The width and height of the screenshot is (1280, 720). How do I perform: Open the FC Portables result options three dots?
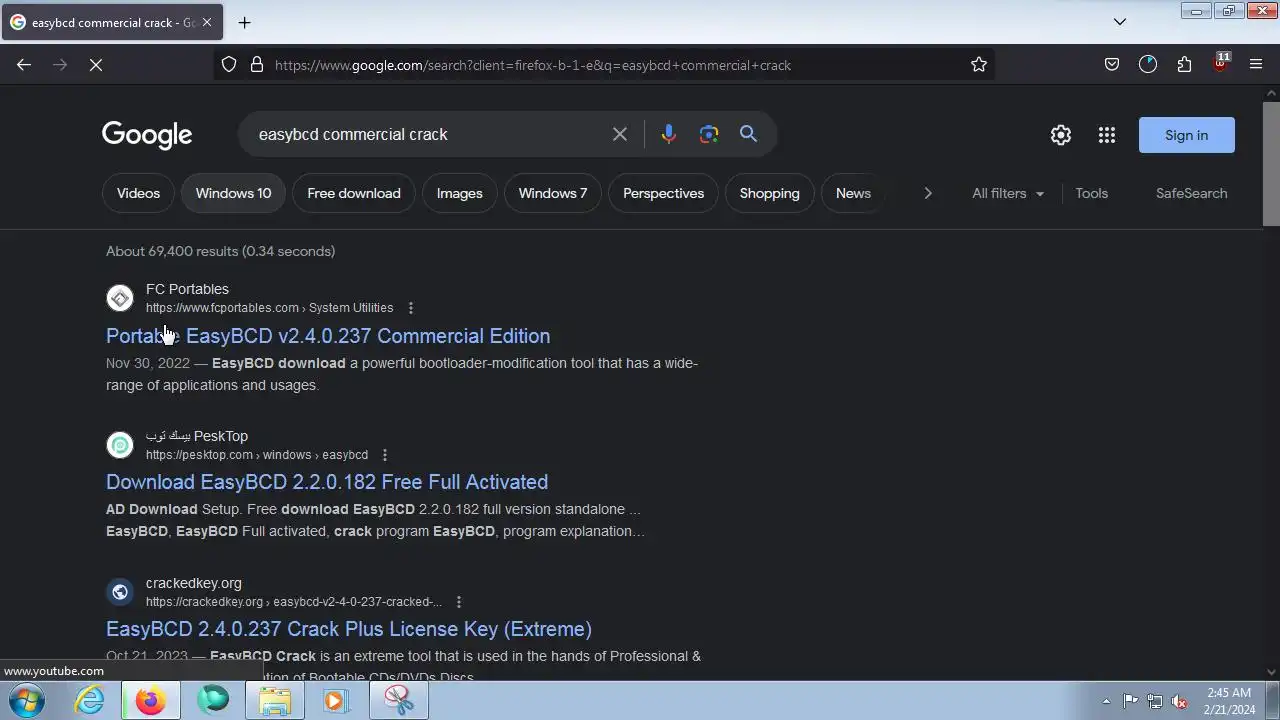click(x=410, y=308)
